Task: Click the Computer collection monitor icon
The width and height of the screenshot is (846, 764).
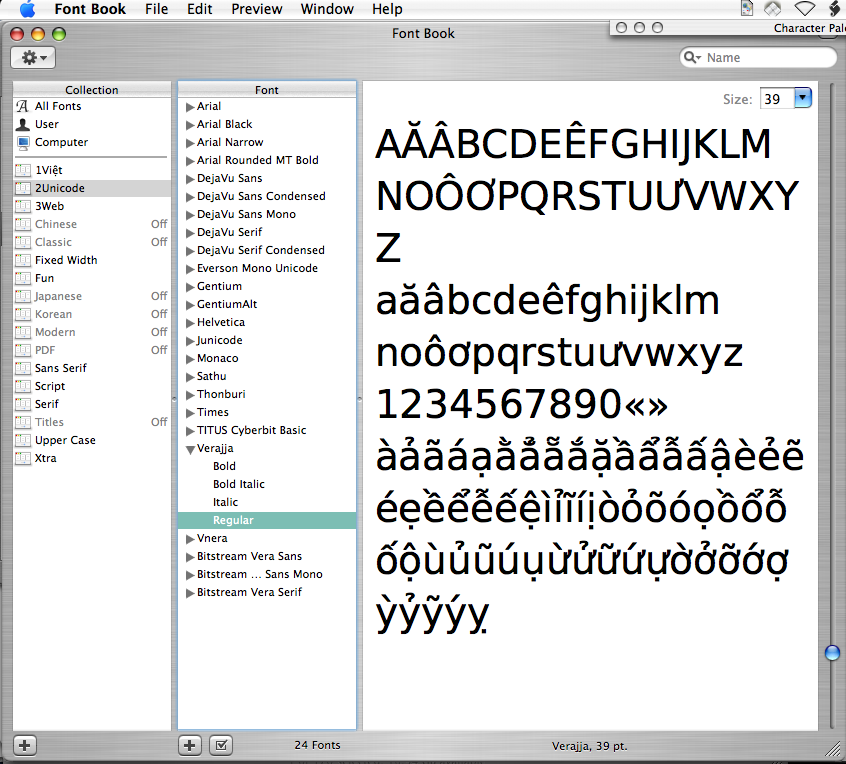Action: (x=23, y=142)
